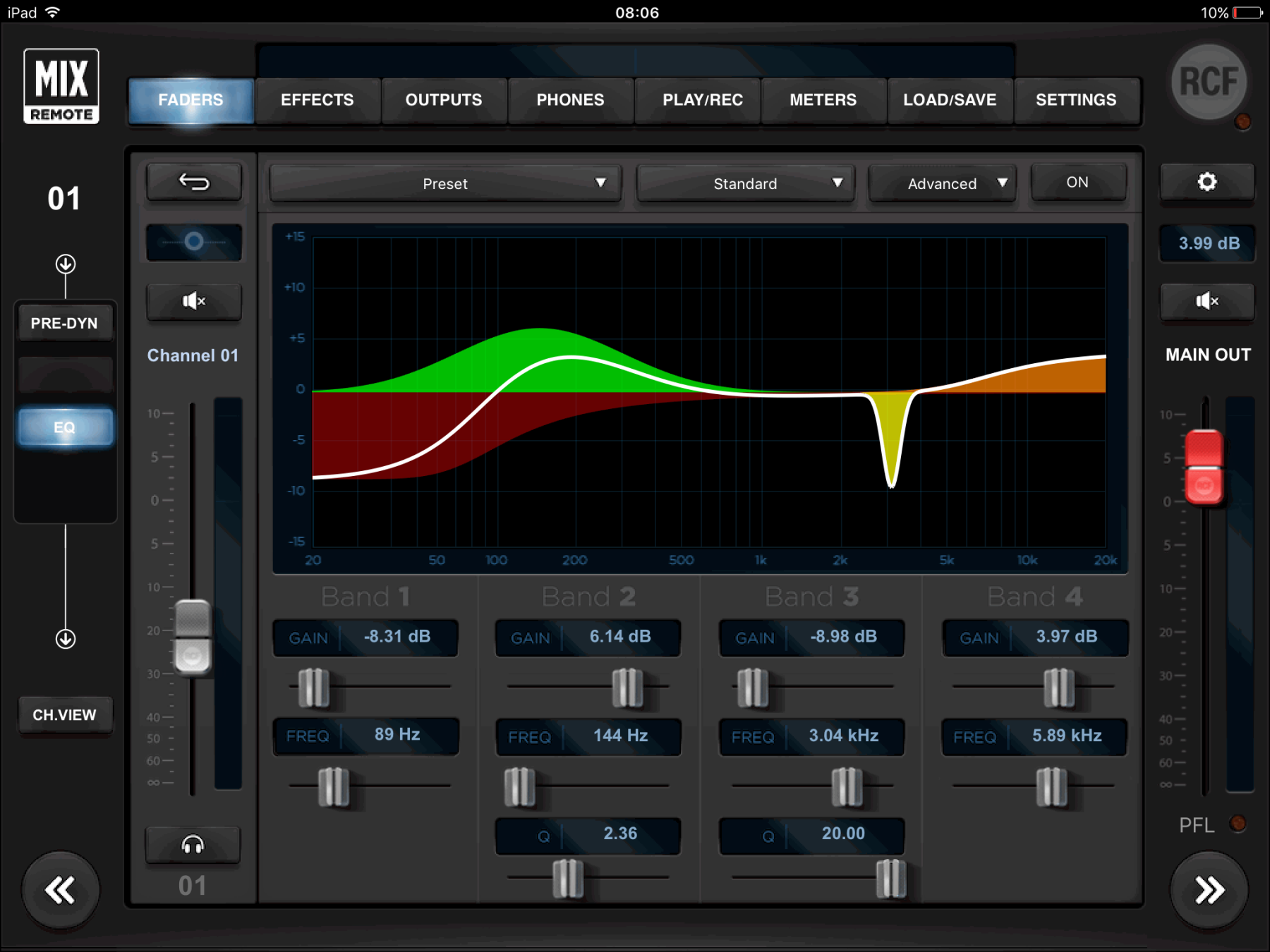Switch to the EFFECTS tab
The height and width of the screenshot is (952, 1270).
coord(317,100)
